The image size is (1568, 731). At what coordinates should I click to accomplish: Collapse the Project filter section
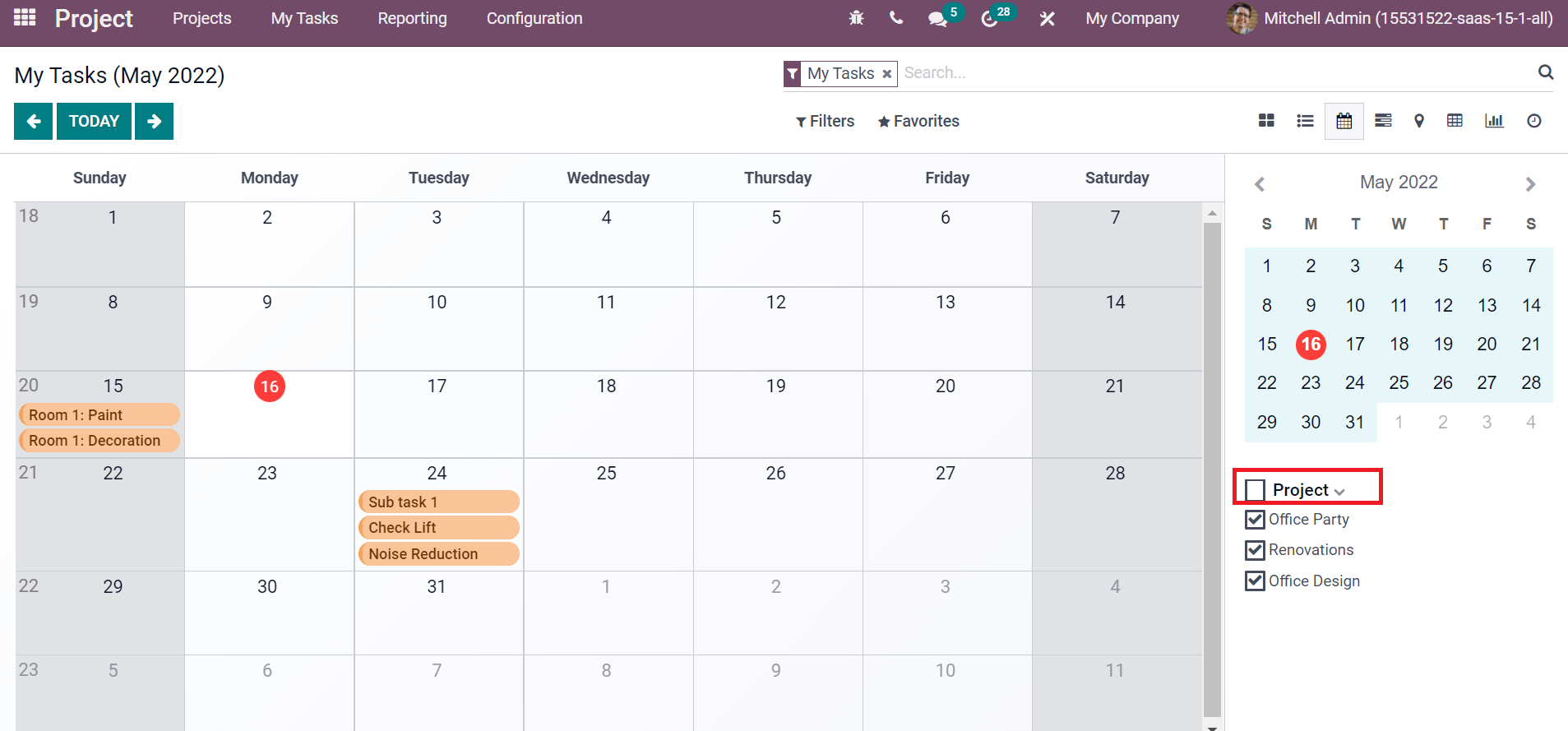click(1340, 491)
